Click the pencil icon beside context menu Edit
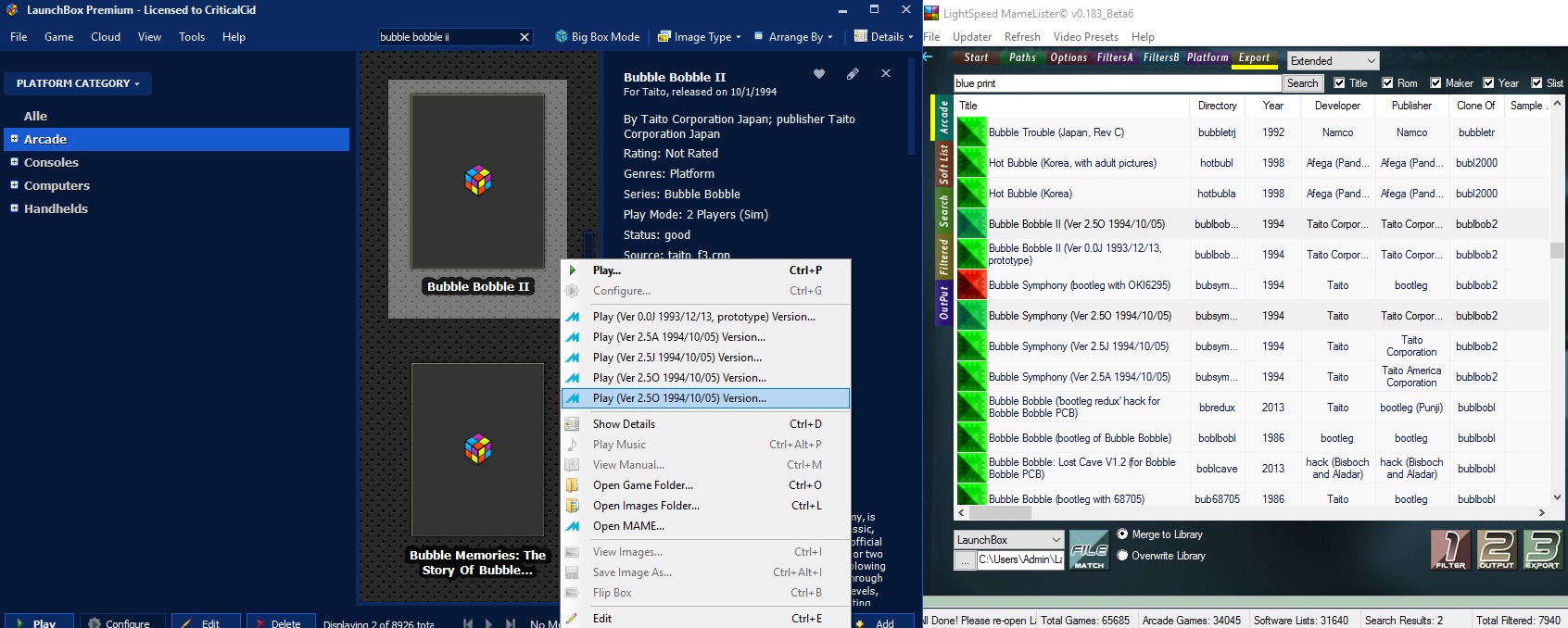Viewport: 1568px width, 628px height. pos(573,619)
